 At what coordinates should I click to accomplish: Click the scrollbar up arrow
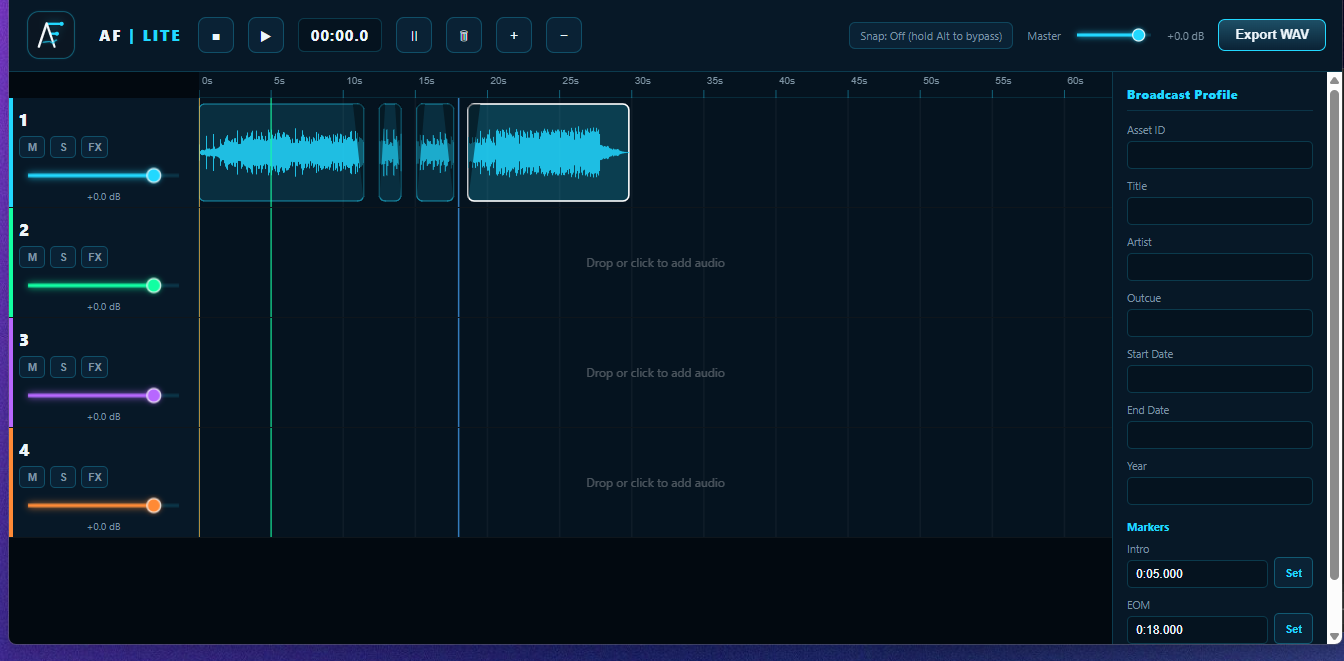point(1334,79)
